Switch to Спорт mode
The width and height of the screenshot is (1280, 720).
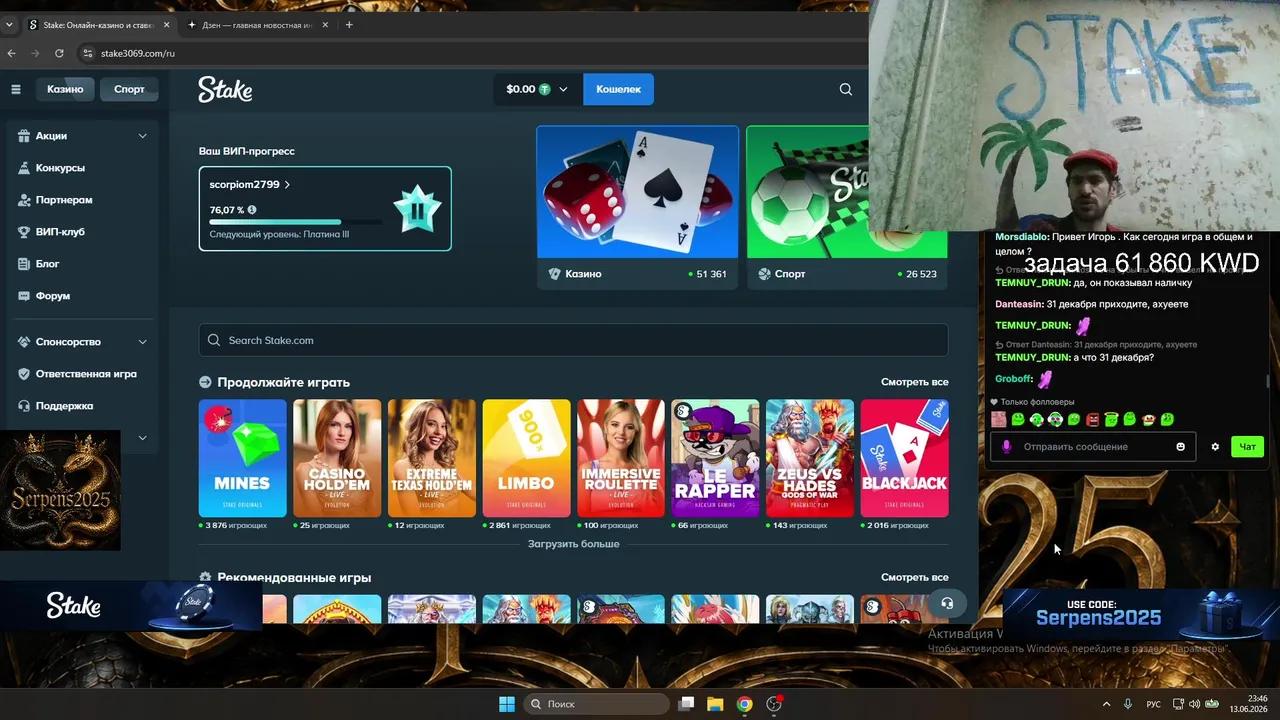pyautogui.click(x=129, y=89)
